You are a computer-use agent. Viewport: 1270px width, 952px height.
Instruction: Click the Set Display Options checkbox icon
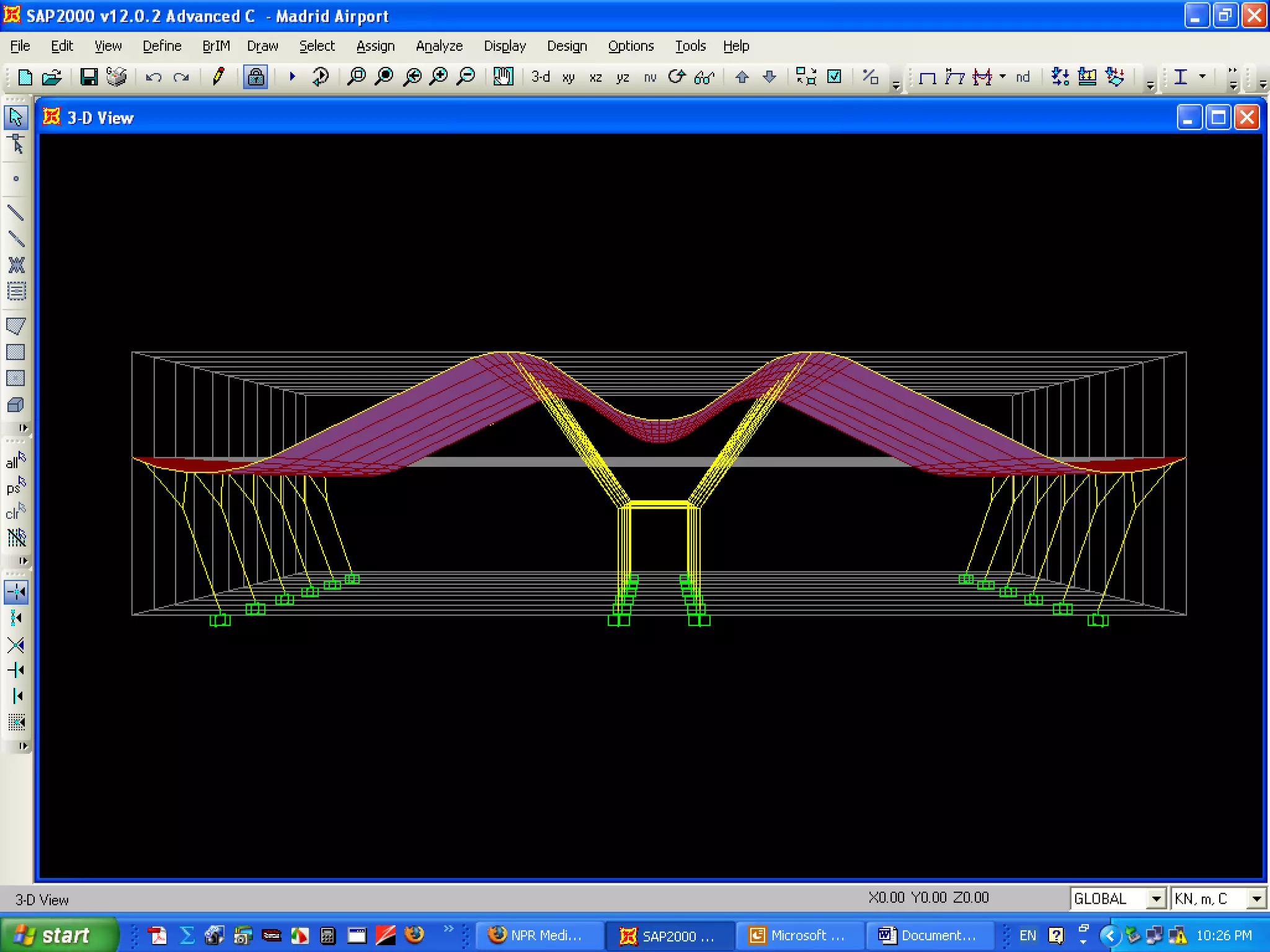coord(835,77)
